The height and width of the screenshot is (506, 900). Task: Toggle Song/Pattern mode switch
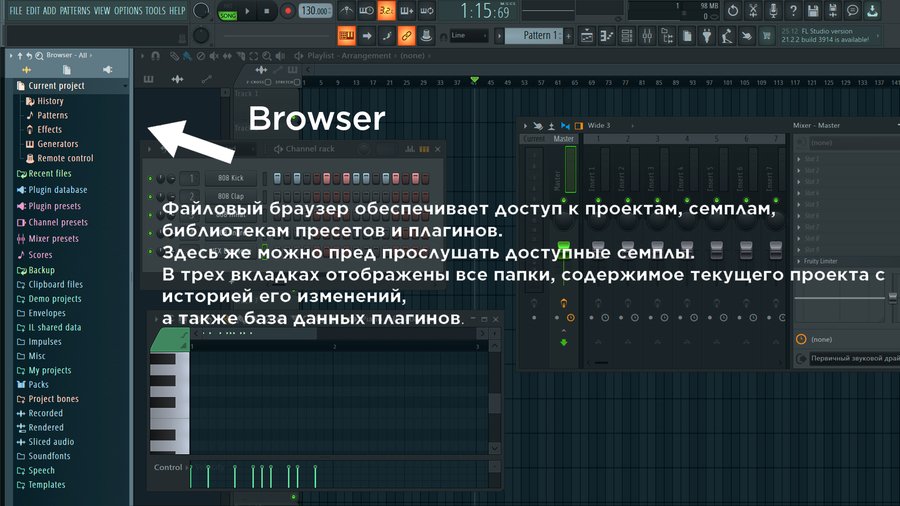point(227,11)
